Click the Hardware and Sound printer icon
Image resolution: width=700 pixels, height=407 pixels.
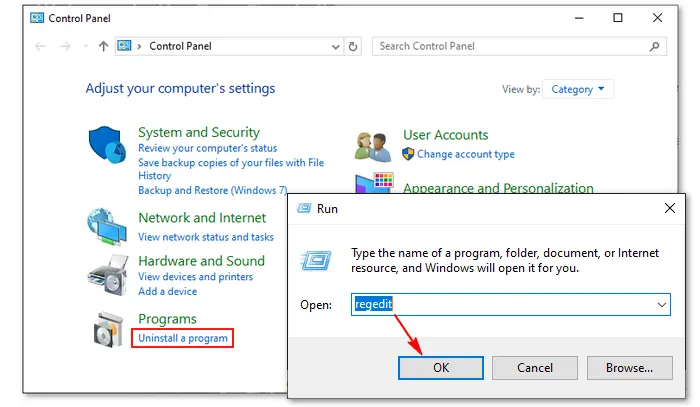(106, 271)
